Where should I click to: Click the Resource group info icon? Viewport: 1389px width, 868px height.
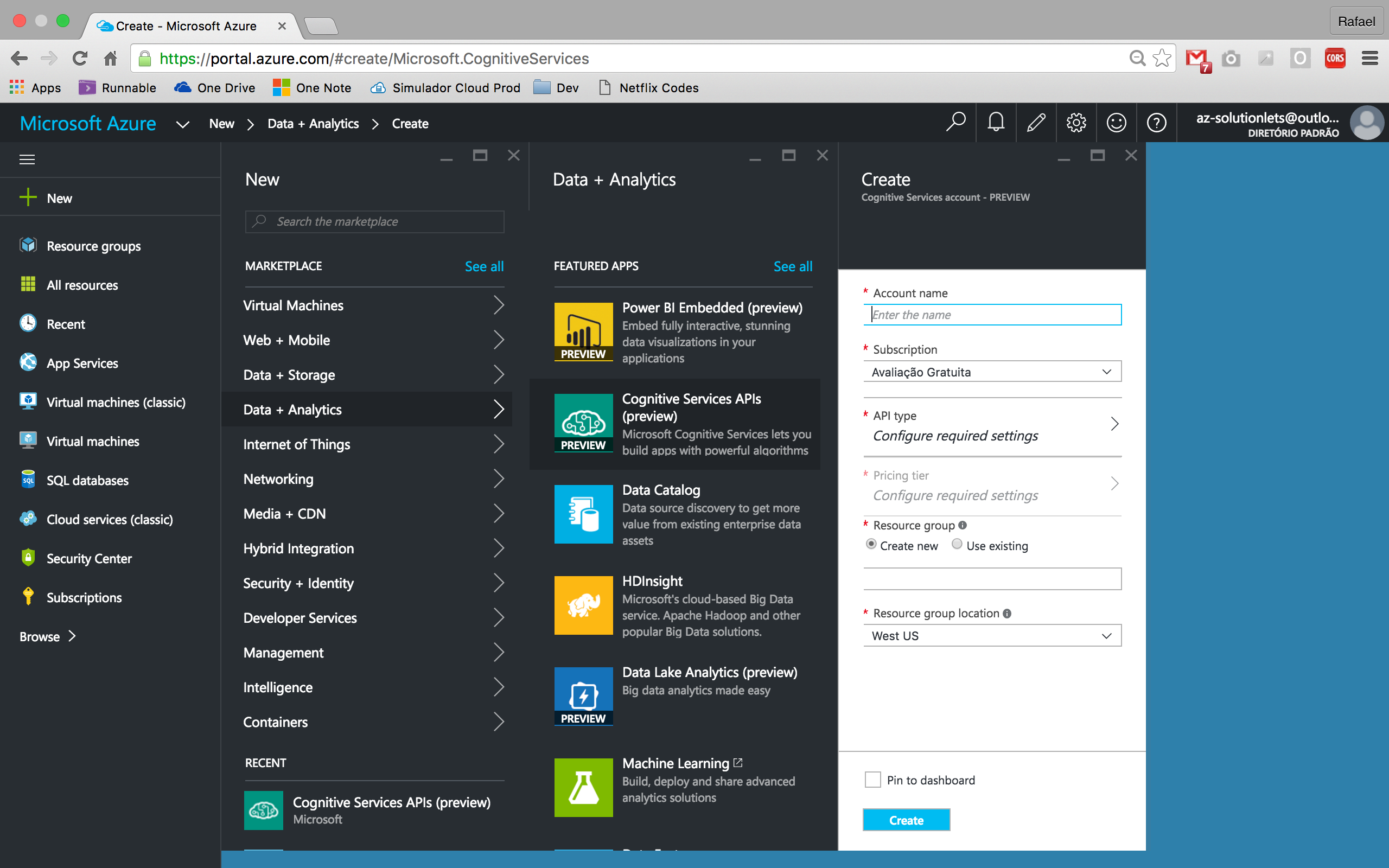click(x=963, y=525)
